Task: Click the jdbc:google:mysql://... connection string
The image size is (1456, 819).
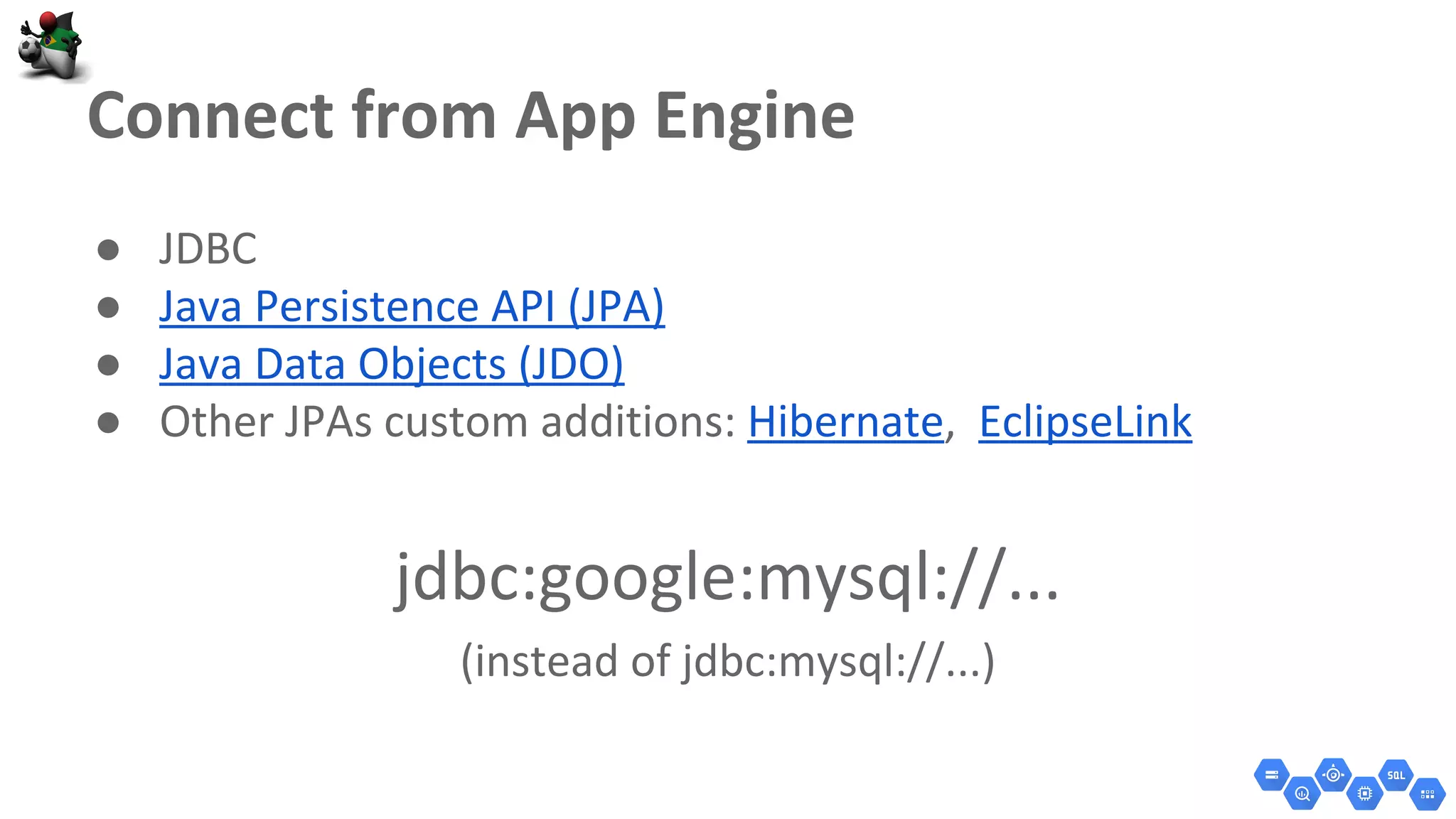Action: 727,578
